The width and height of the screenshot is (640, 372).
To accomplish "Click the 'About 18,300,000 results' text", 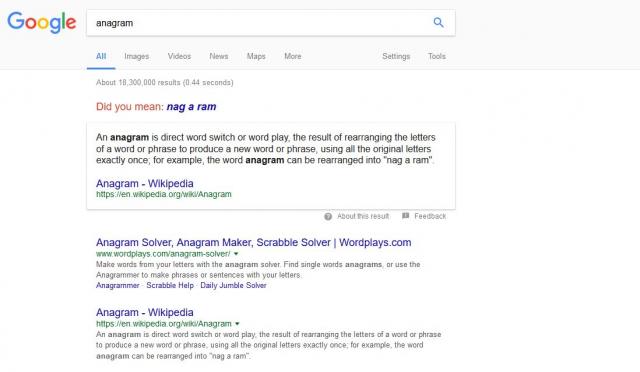I will [x=164, y=82].
